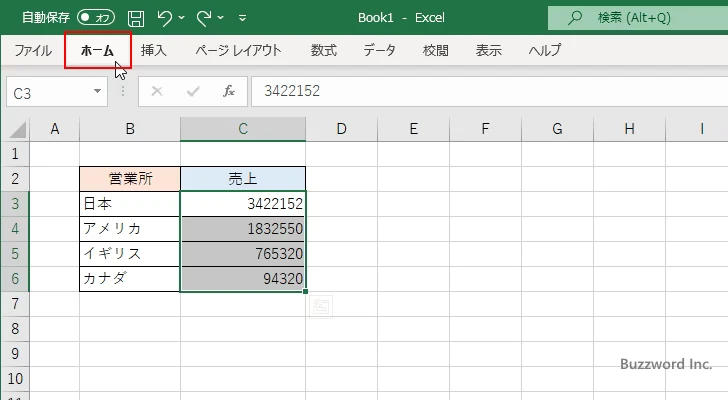Open the ヘルプ tab
Viewport: 728px width, 400px height.
(x=545, y=50)
